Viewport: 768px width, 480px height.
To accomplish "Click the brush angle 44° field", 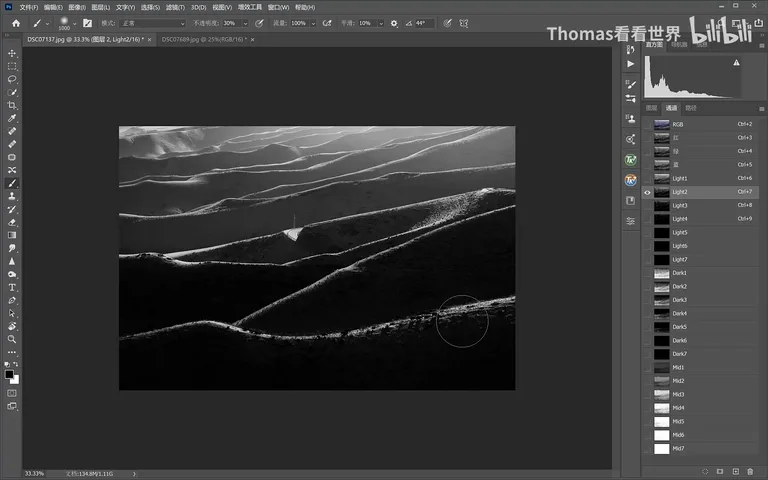I will click(x=424, y=23).
